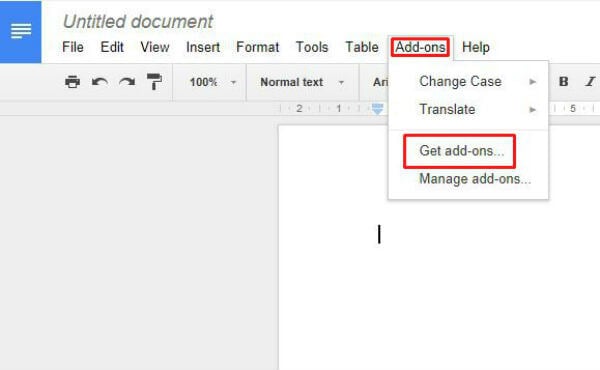
Task: Toggle Italic formatting button
Action: (x=590, y=81)
